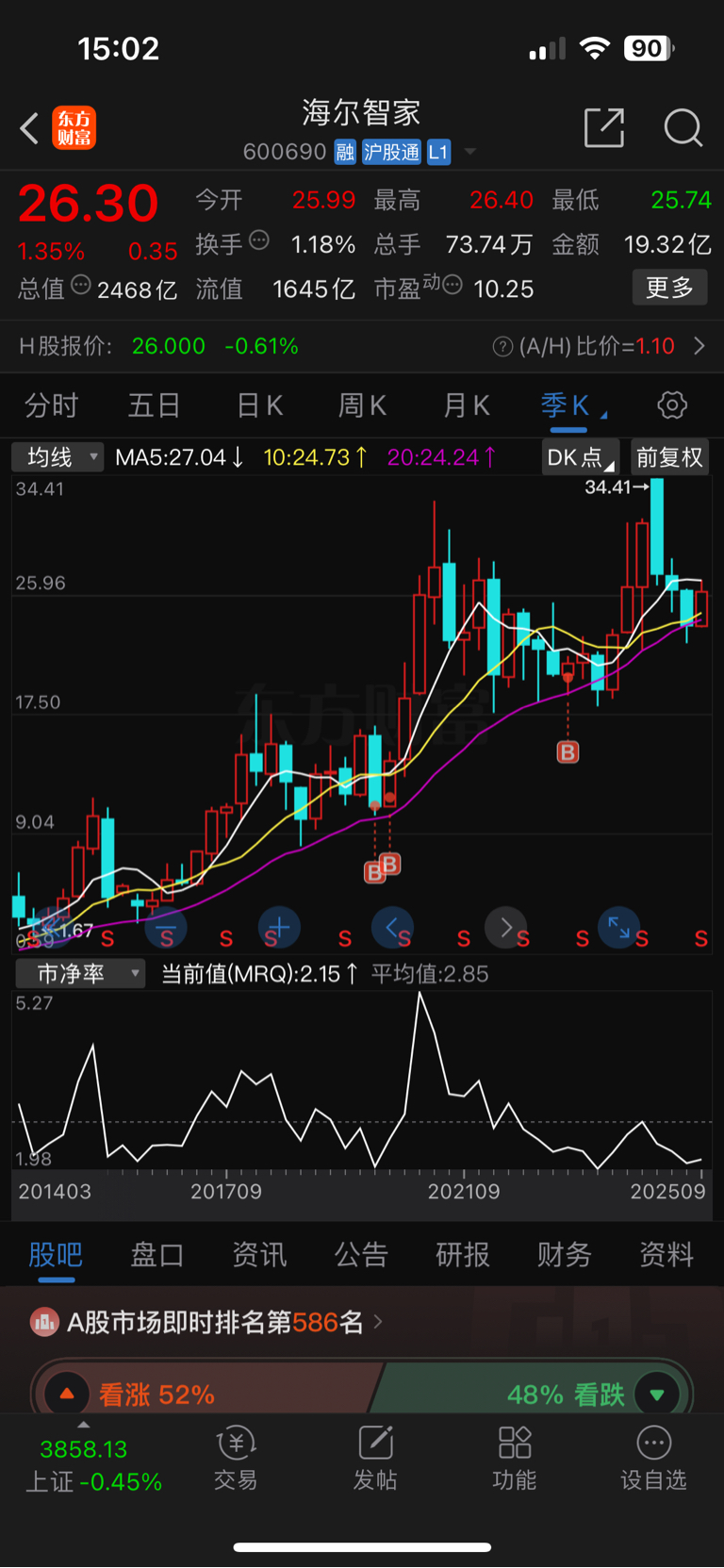This screenshot has height=1568, width=724.
Task: Expand A股市场即时排名 chevron
Action: pyautogui.click(x=378, y=1322)
